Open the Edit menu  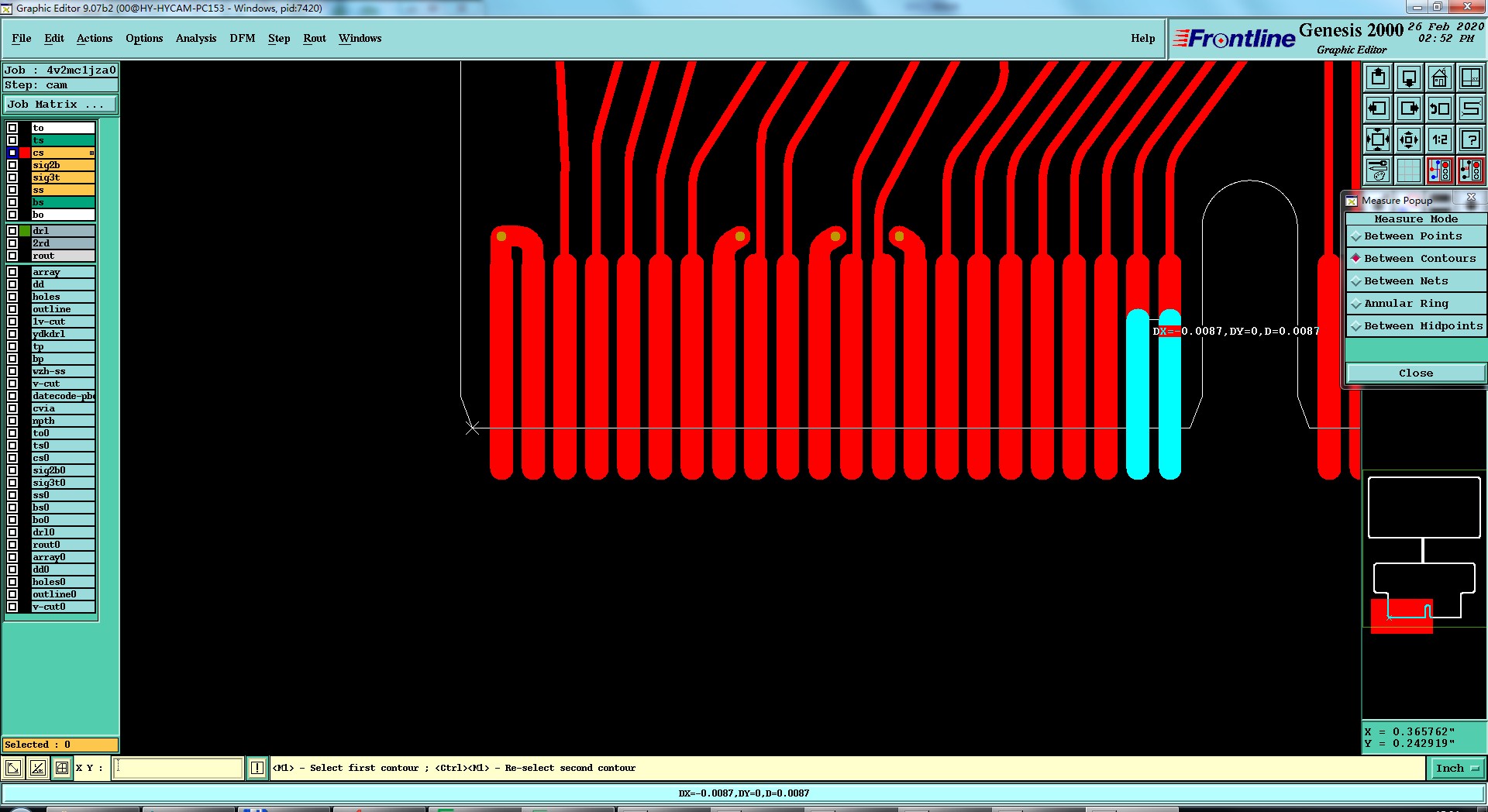tap(54, 38)
